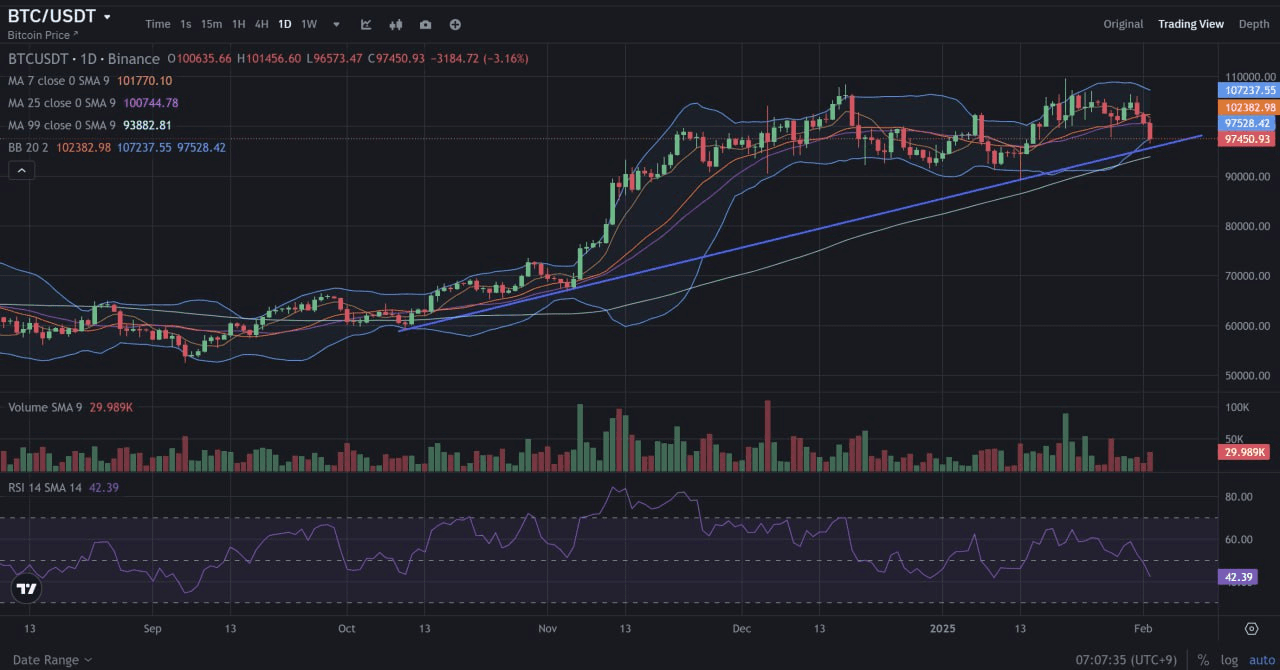Open chart settings gear icon
The width and height of the screenshot is (1280, 670).
[1251, 628]
